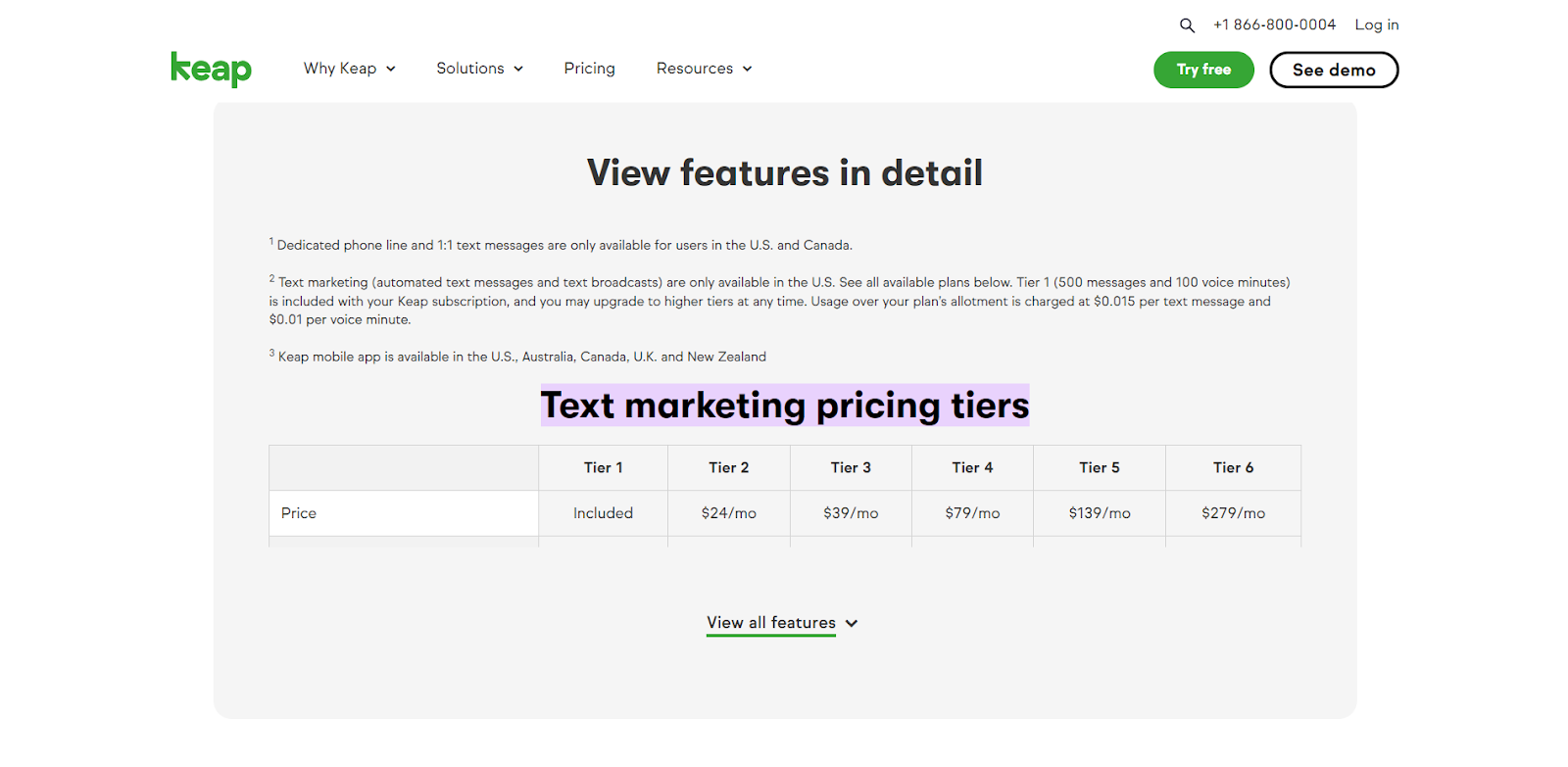Click the $279/mo price cell

click(1234, 513)
